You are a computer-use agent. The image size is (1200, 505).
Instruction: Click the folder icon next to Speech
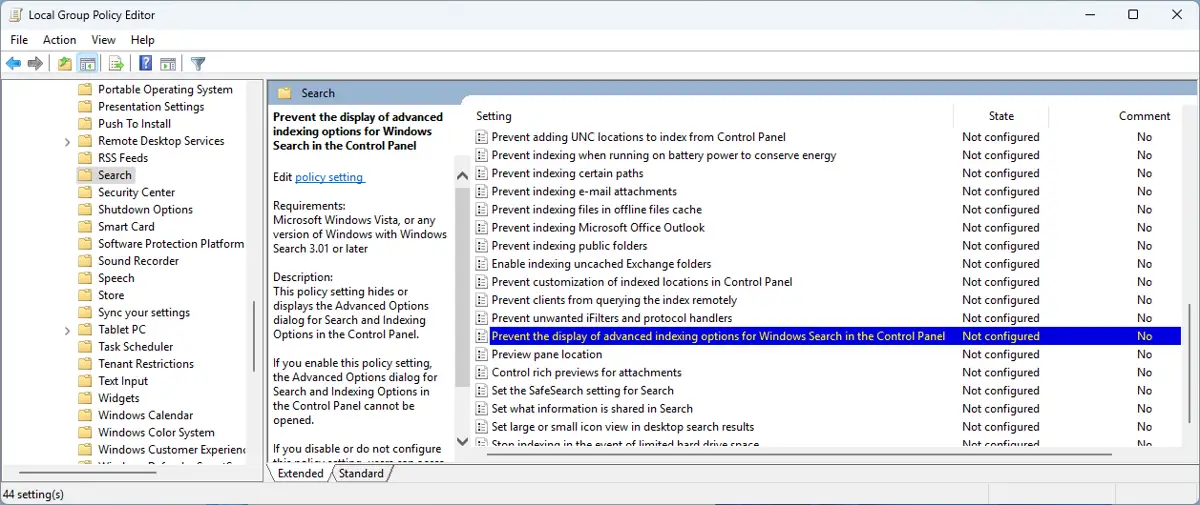click(85, 278)
